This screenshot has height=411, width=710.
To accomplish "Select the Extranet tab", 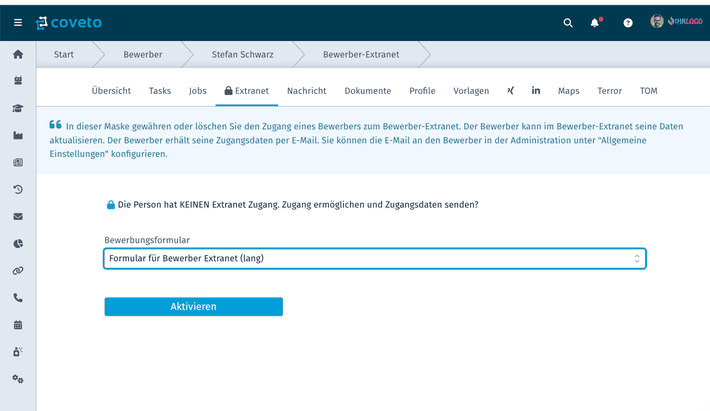I will tap(247, 91).
